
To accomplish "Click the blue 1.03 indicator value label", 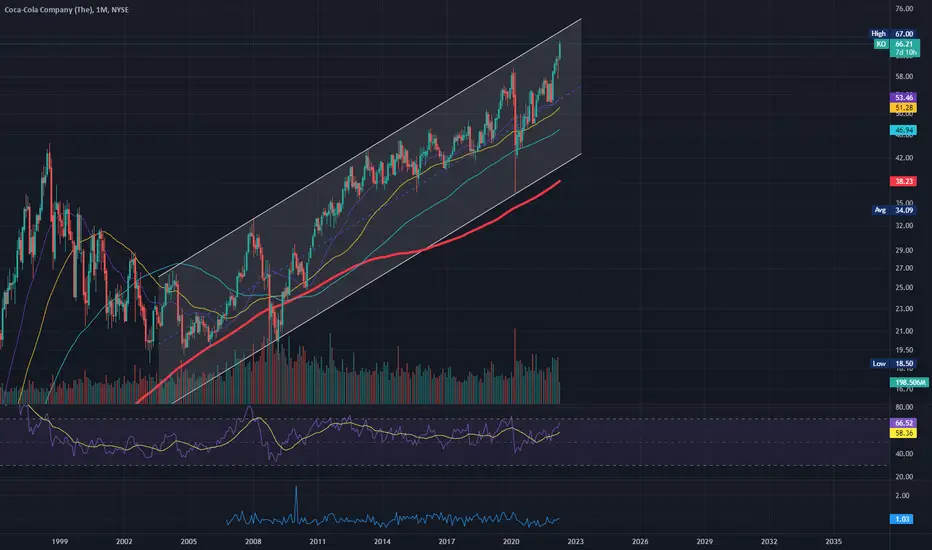I will point(902,519).
